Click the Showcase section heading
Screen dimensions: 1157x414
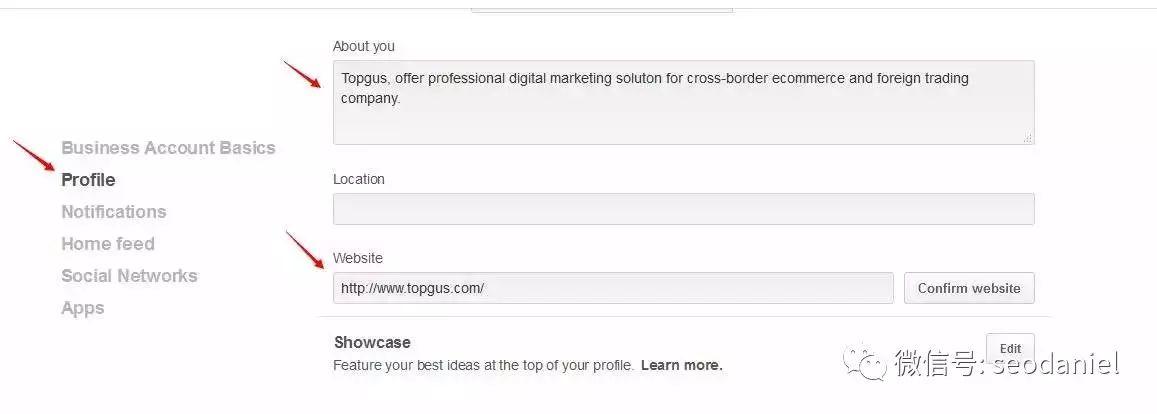372,342
